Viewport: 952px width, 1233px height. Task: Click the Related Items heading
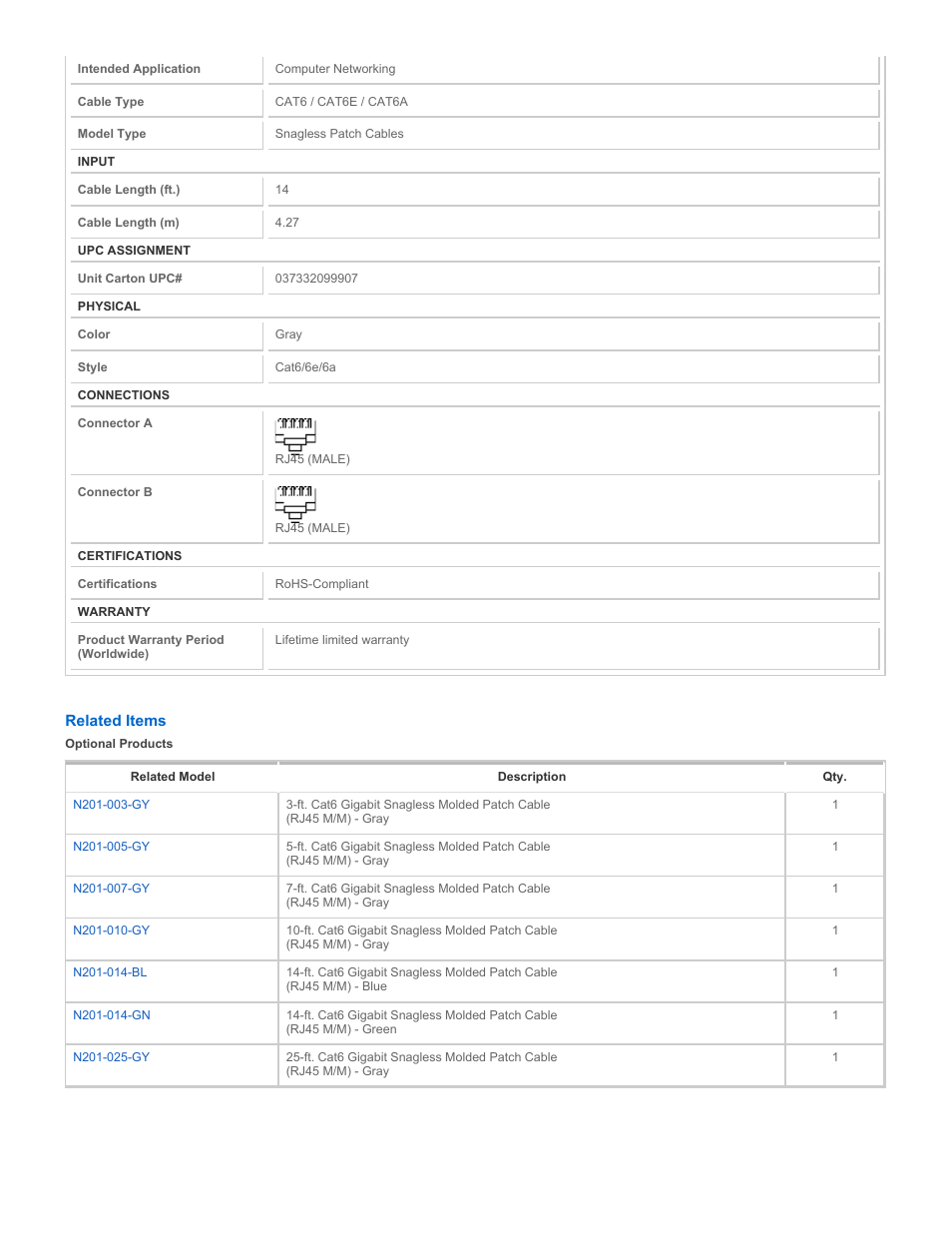pos(116,721)
